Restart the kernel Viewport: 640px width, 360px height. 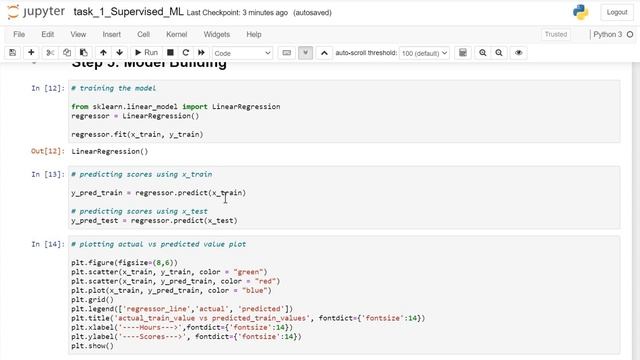(x=186, y=53)
